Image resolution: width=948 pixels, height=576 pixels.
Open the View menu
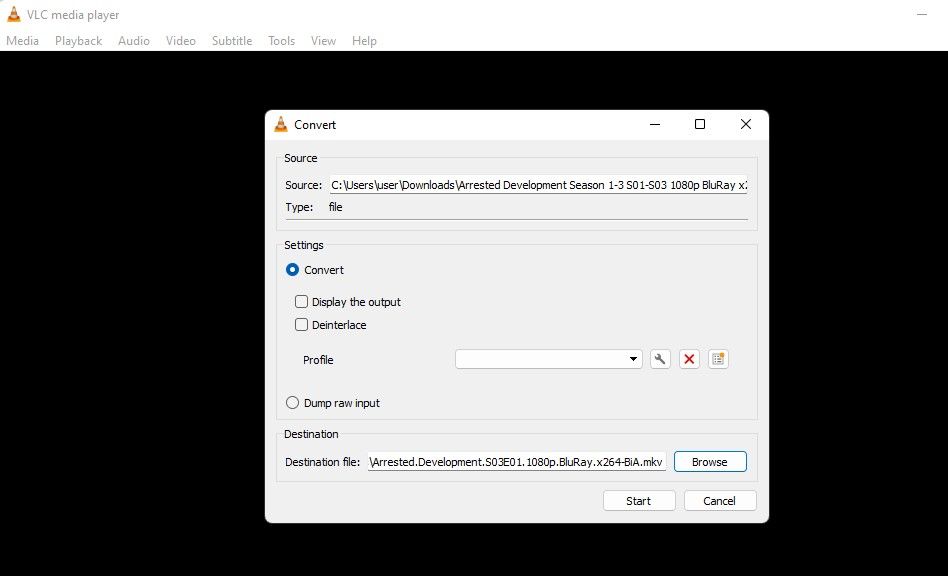pyautogui.click(x=322, y=40)
